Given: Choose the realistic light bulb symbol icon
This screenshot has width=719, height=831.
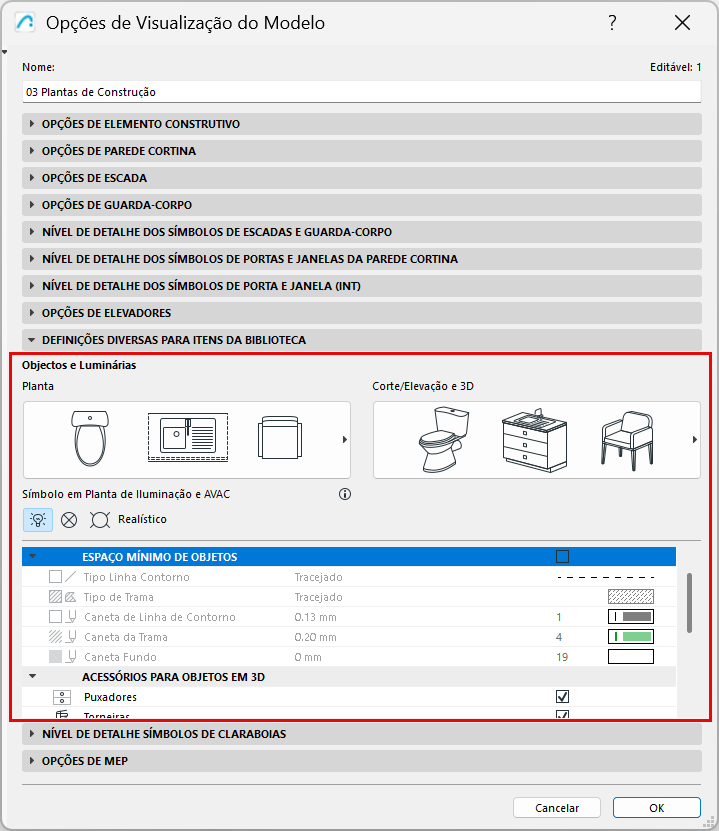Looking at the screenshot, I should click(38, 519).
